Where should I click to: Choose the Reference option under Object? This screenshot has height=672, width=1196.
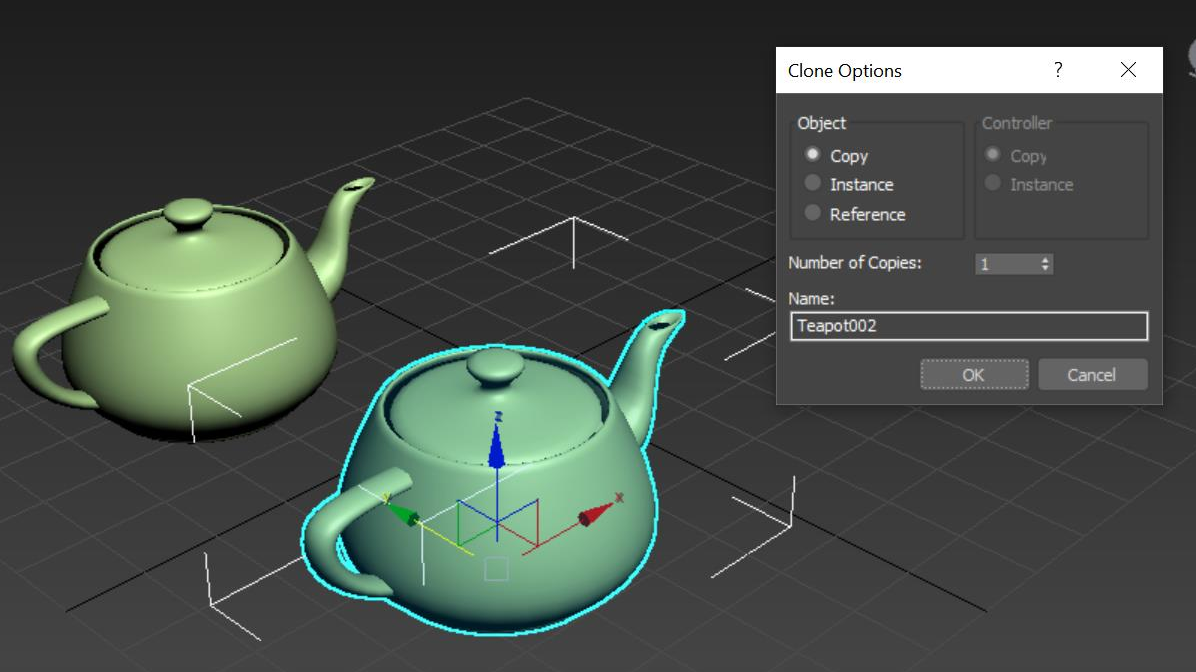[x=812, y=214]
